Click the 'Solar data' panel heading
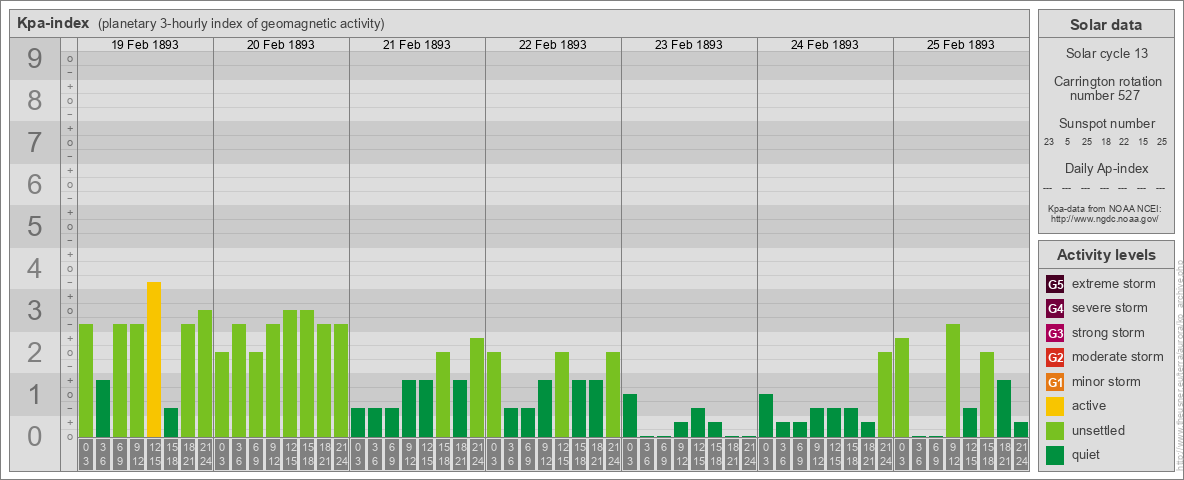The height and width of the screenshot is (480, 1184). click(1106, 25)
